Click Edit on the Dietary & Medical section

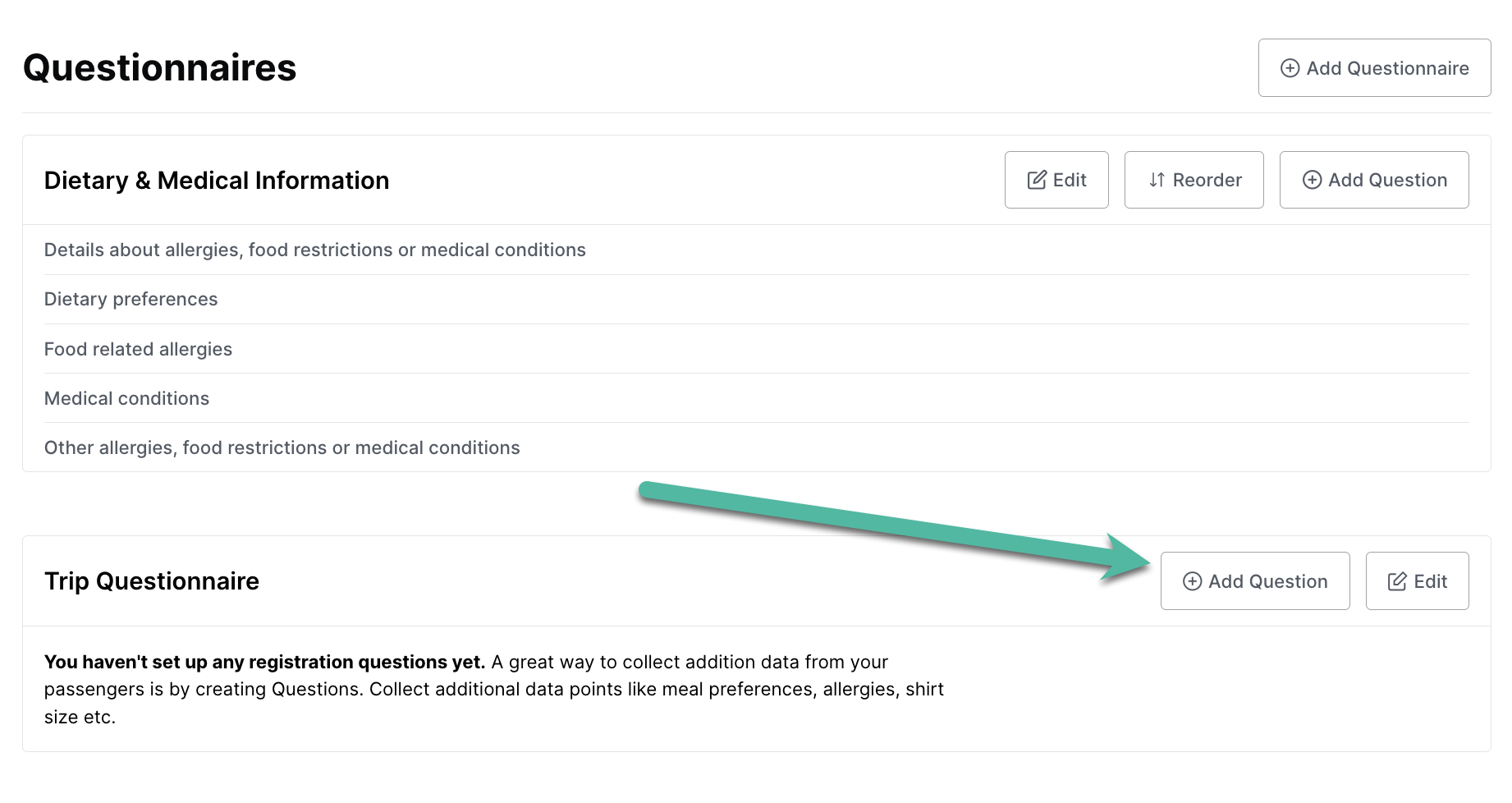1056,180
